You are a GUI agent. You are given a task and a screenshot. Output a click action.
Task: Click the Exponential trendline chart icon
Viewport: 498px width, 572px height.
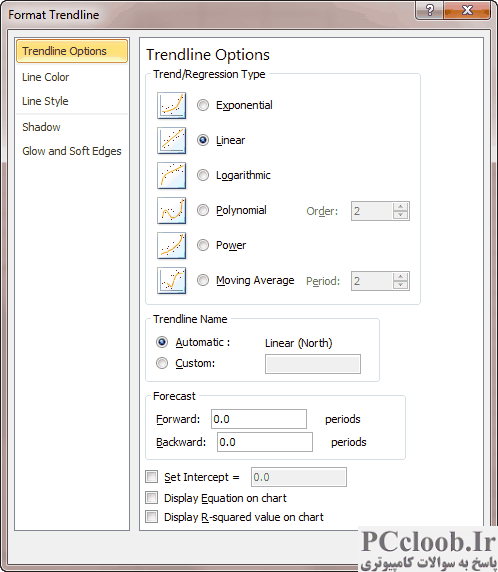point(171,106)
